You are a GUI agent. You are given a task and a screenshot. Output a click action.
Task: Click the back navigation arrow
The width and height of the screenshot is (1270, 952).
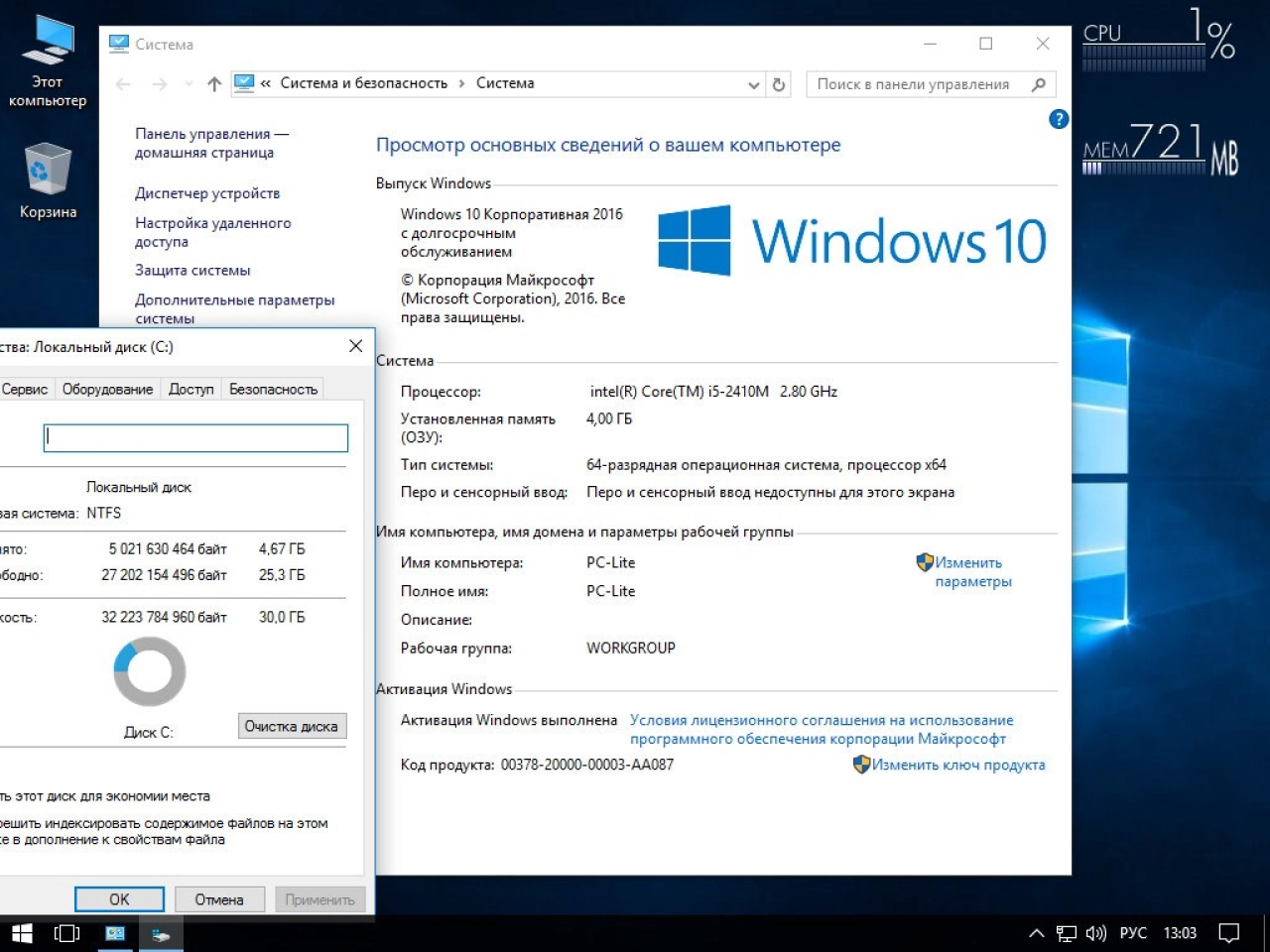(x=123, y=84)
